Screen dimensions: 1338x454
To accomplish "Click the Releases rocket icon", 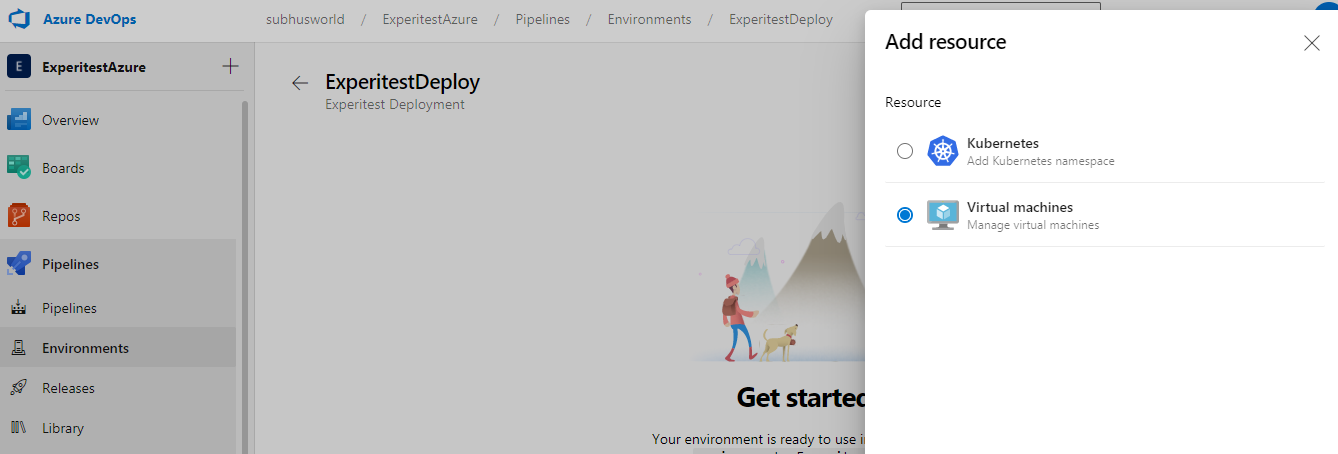I will [x=18, y=388].
